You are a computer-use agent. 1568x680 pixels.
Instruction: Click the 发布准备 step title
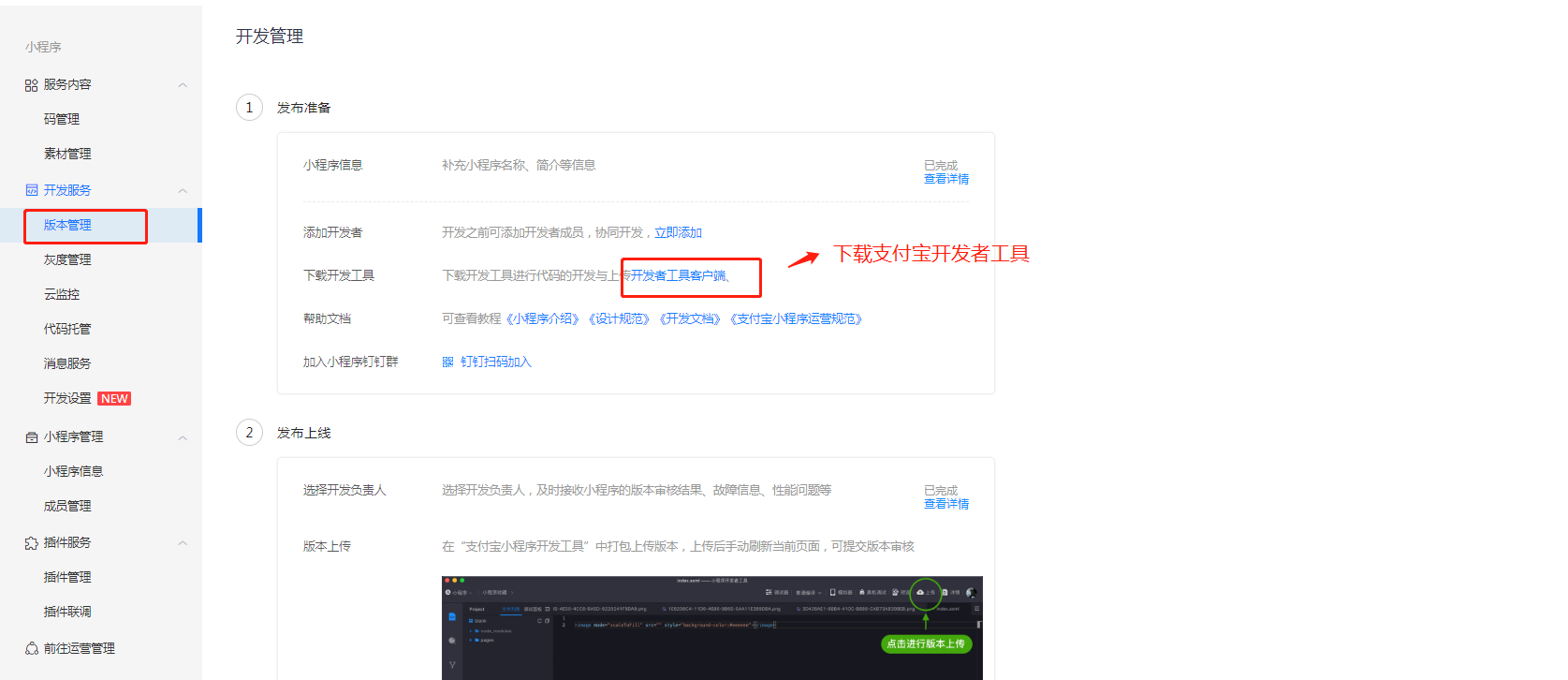point(303,108)
